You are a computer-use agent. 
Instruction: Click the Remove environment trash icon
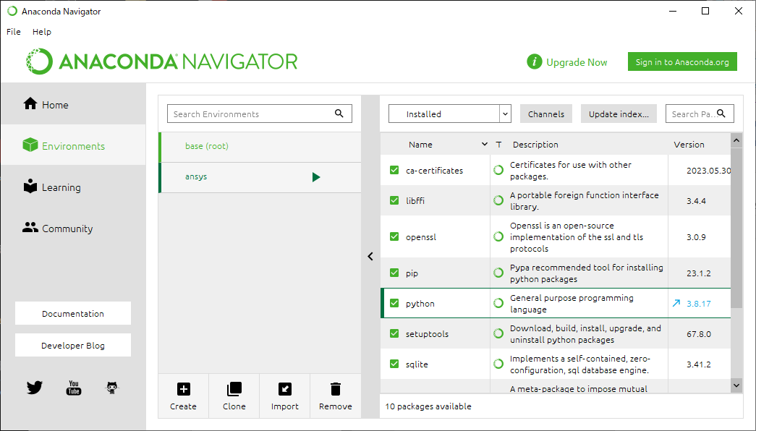click(x=335, y=389)
